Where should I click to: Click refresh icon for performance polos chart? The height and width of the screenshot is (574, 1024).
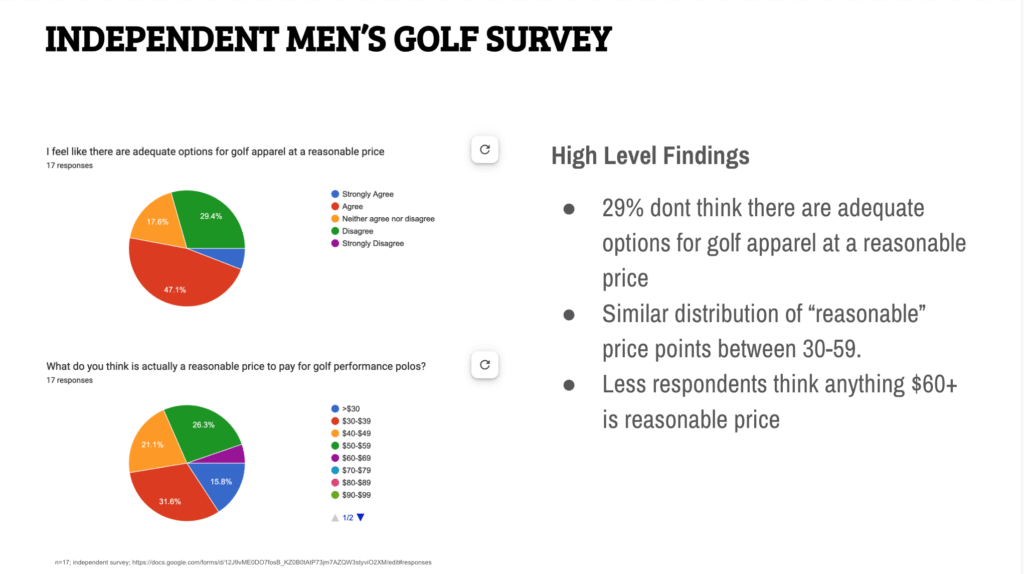click(x=484, y=365)
